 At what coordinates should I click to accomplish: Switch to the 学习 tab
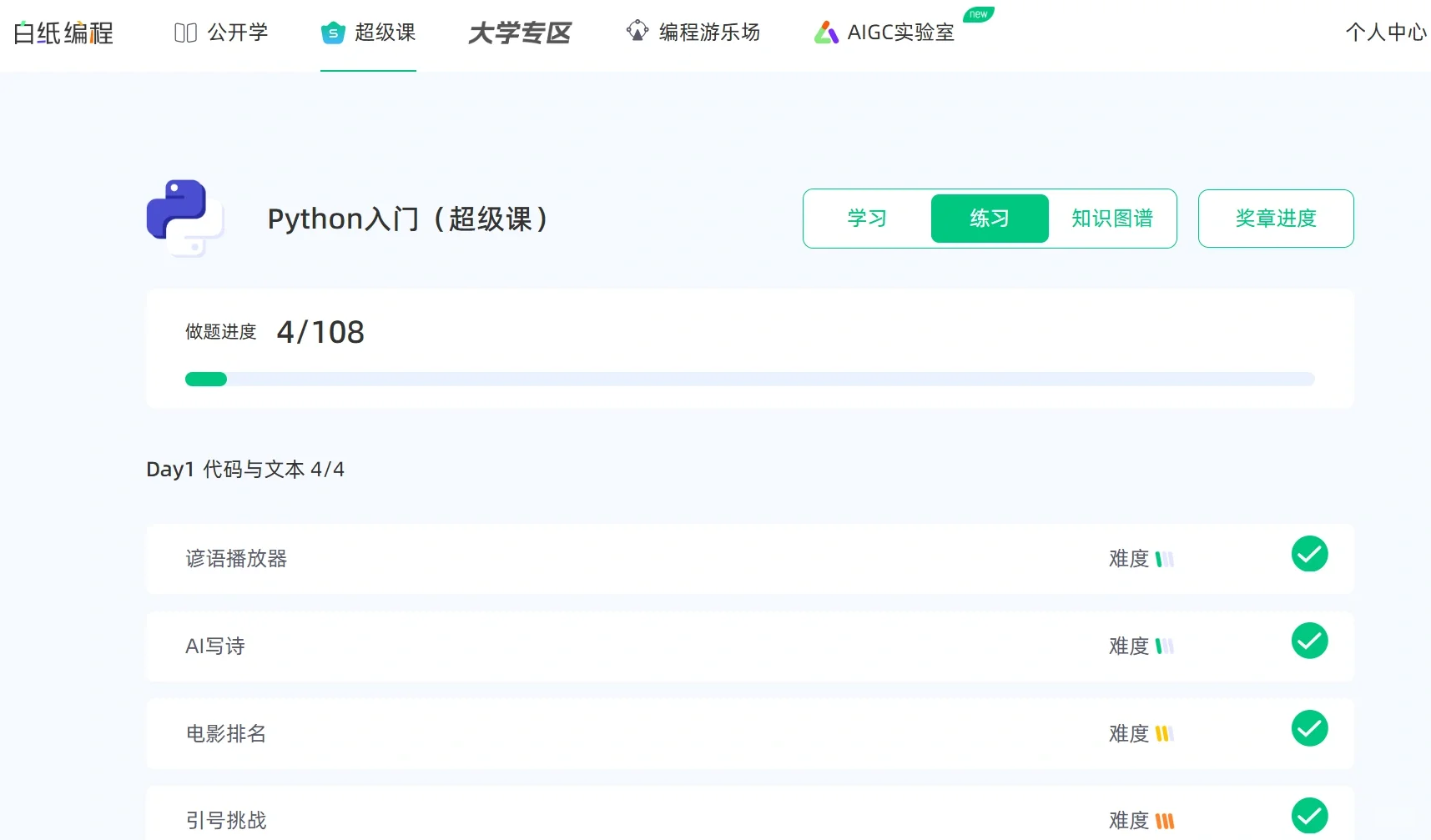click(867, 219)
